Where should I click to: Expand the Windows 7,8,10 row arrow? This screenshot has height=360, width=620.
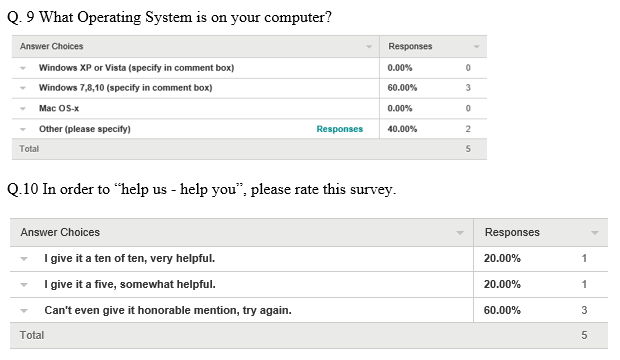click(23, 88)
